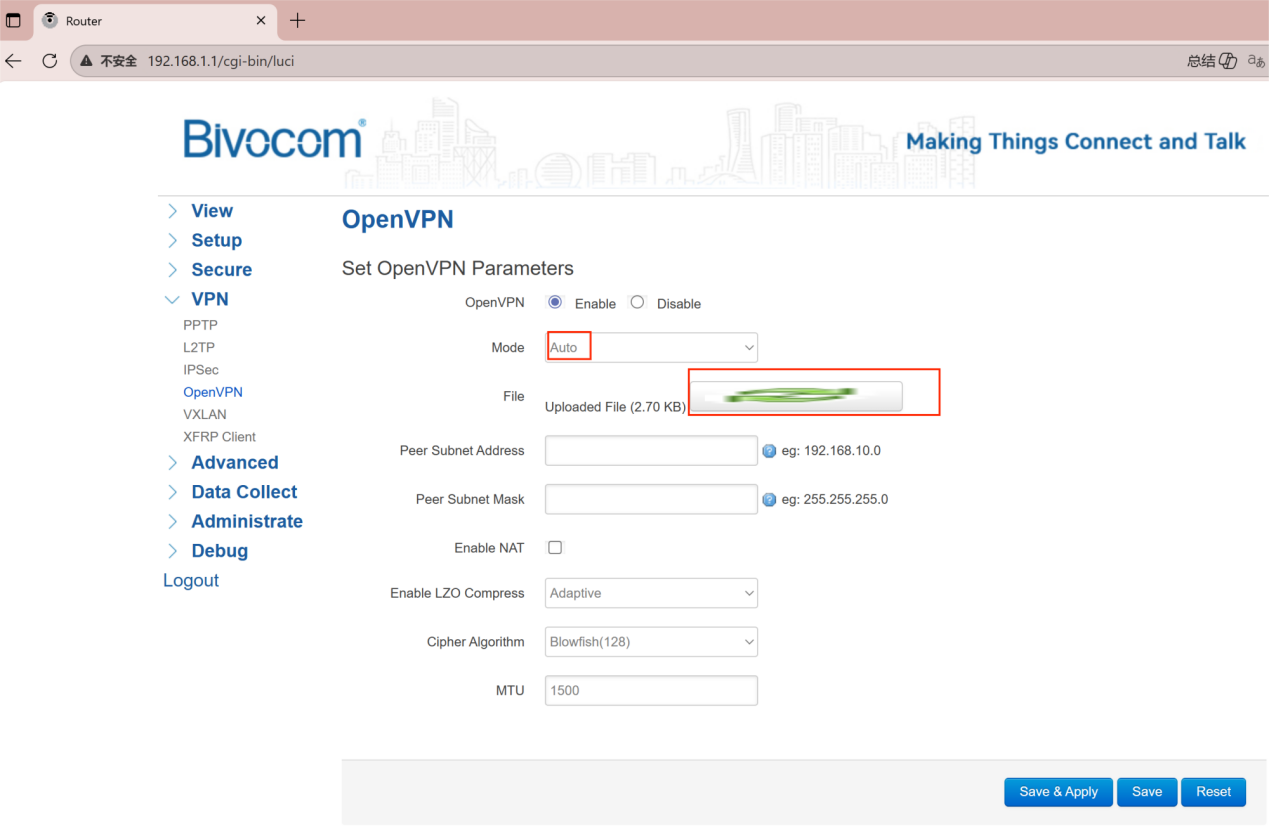
Task: Click the Logout link
Action: 190,580
